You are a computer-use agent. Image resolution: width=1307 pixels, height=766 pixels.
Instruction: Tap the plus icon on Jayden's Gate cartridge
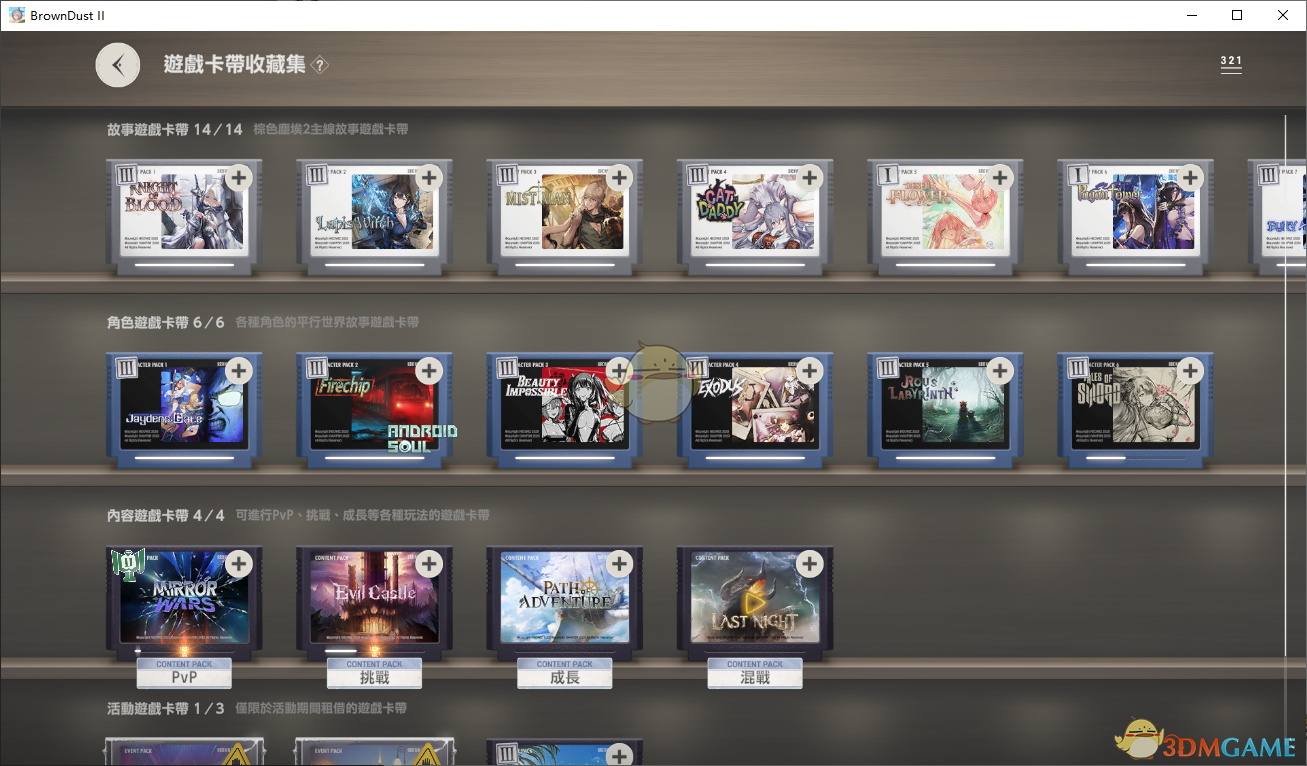point(239,371)
